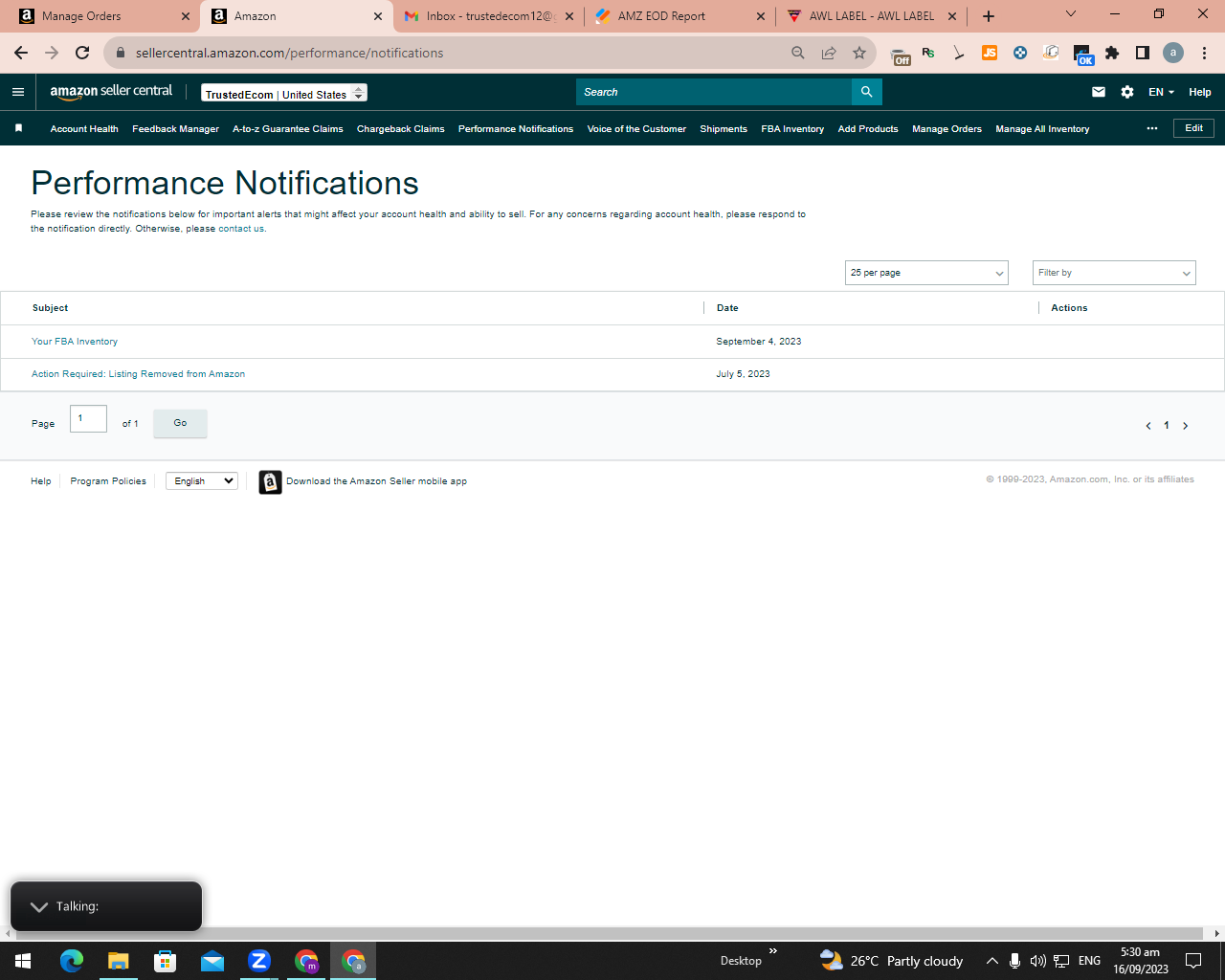Image resolution: width=1225 pixels, height=980 pixels.
Task: Click the search magnifier button
Action: pyautogui.click(x=866, y=92)
